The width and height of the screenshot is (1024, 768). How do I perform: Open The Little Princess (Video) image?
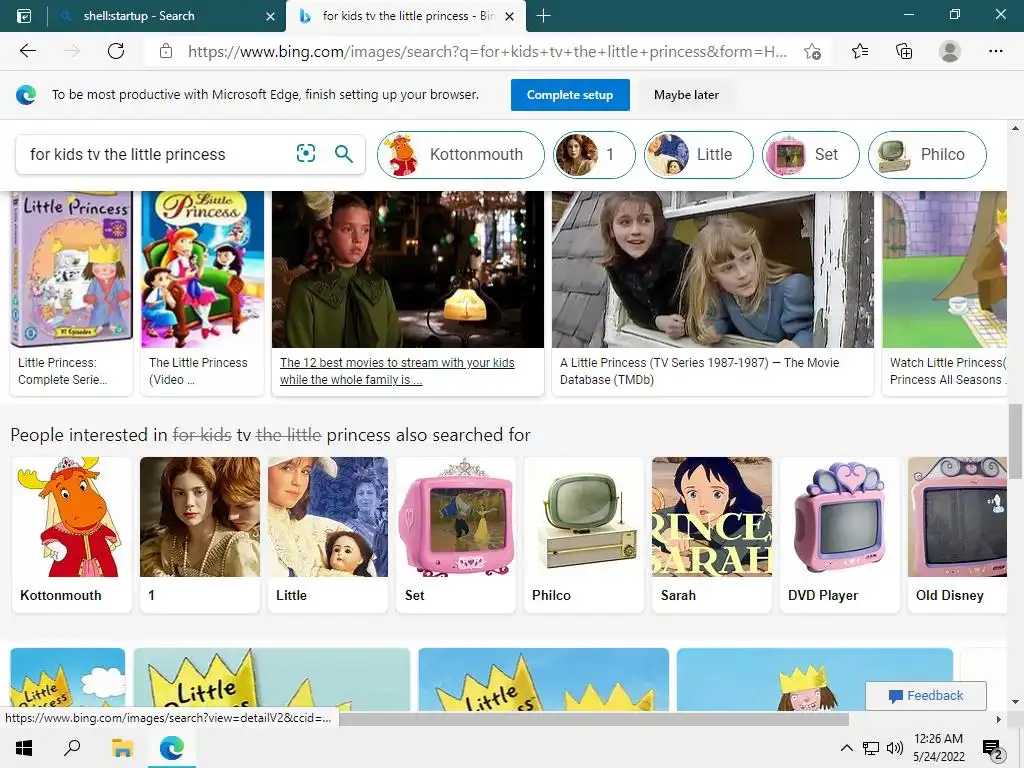pos(202,269)
